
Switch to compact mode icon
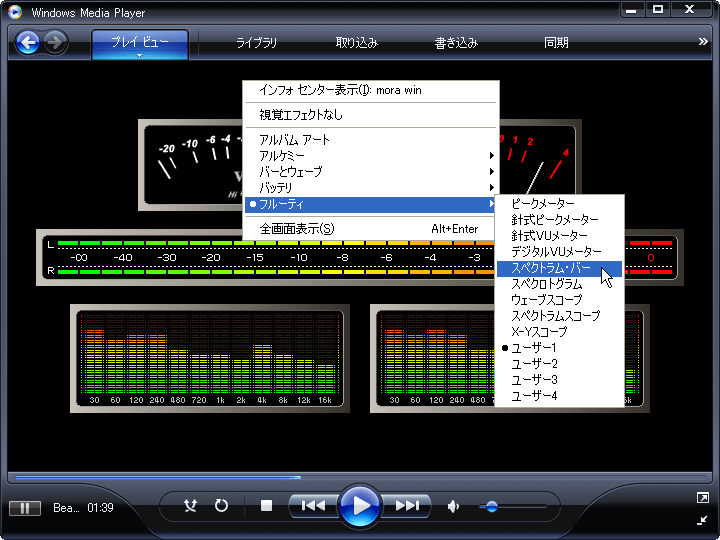pos(703,520)
